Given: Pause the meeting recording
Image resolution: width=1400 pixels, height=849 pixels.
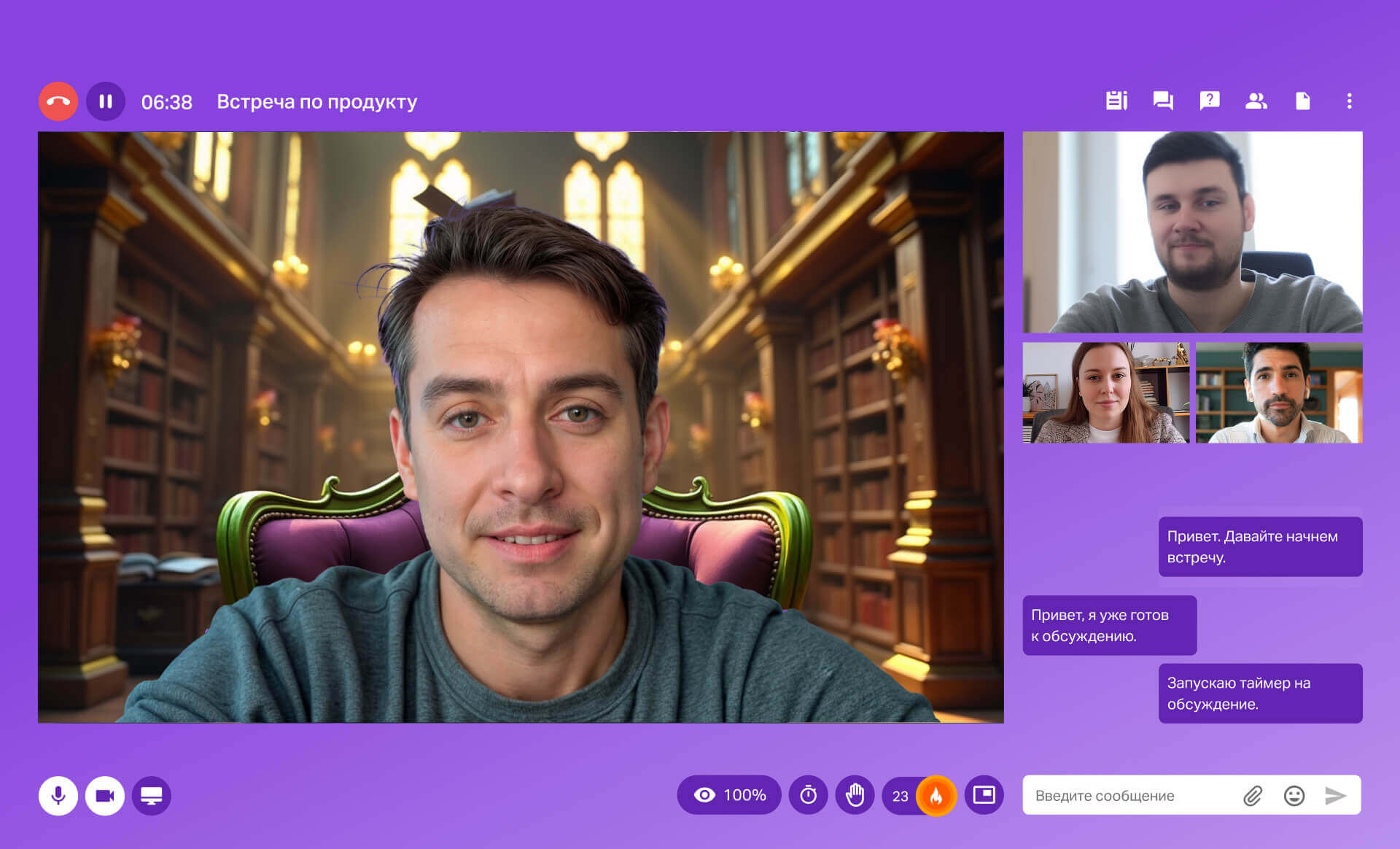Looking at the screenshot, I should pyautogui.click(x=106, y=101).
